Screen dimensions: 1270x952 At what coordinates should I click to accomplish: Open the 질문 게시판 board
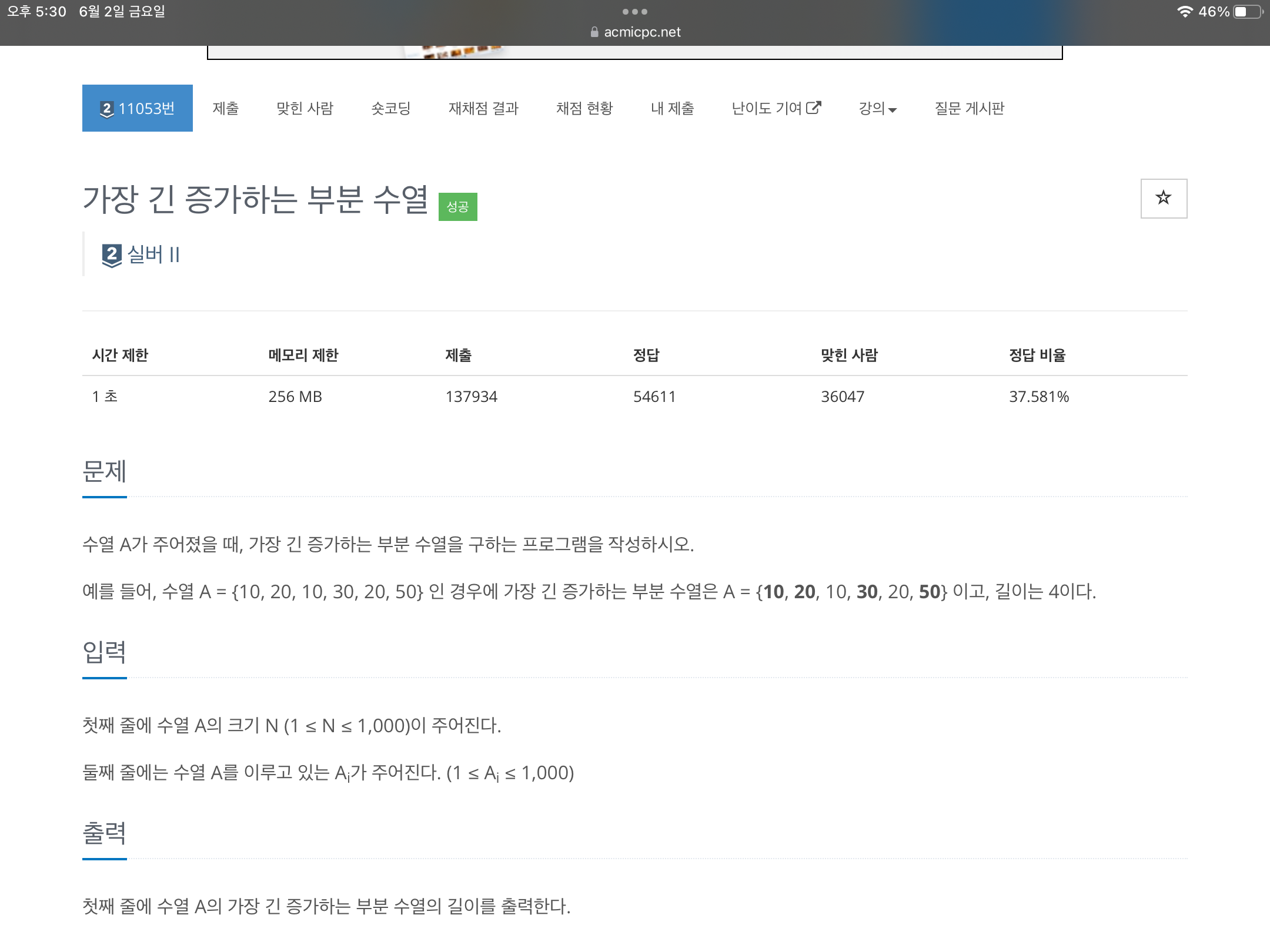[x=969, y=109]
